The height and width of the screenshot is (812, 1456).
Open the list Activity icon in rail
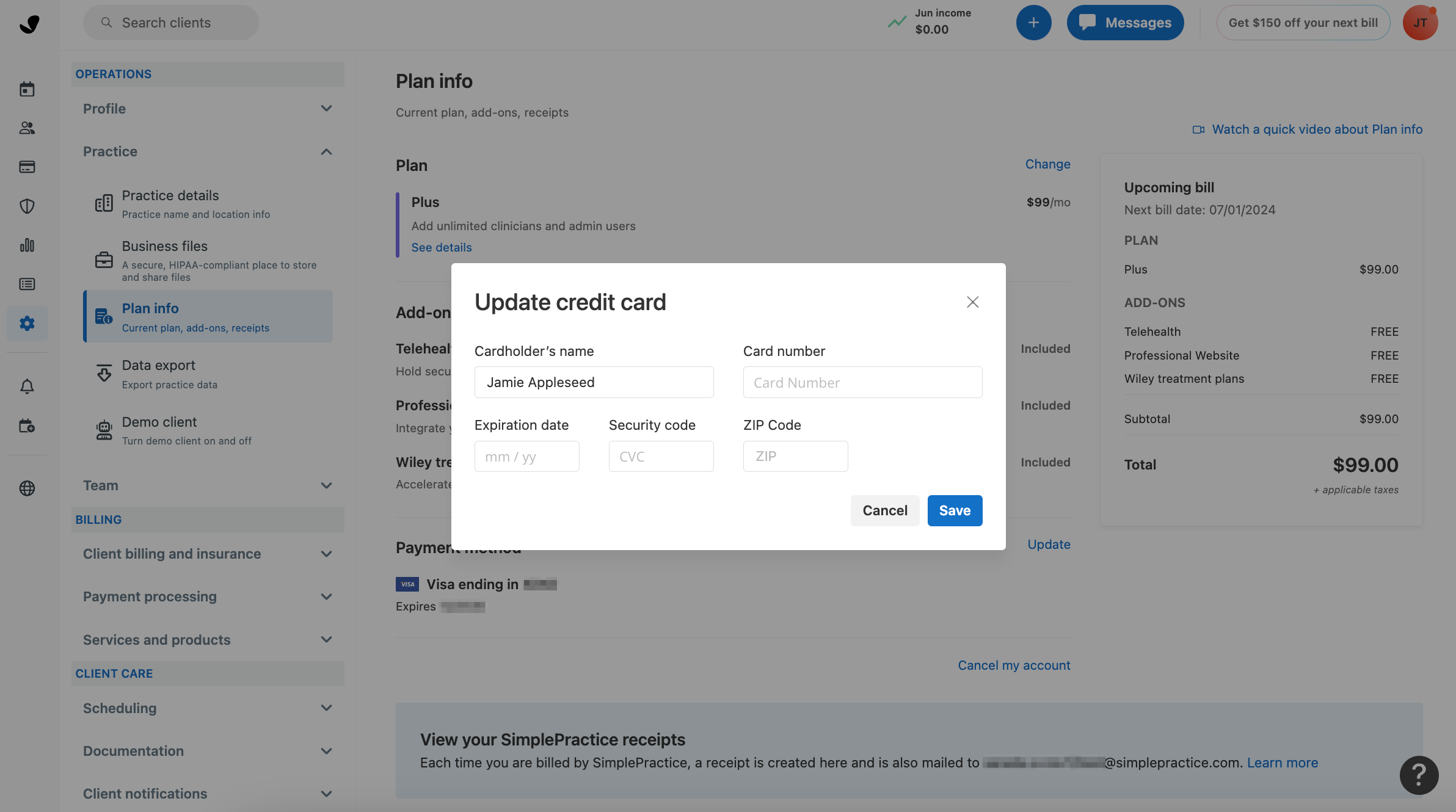coord(27,284)
